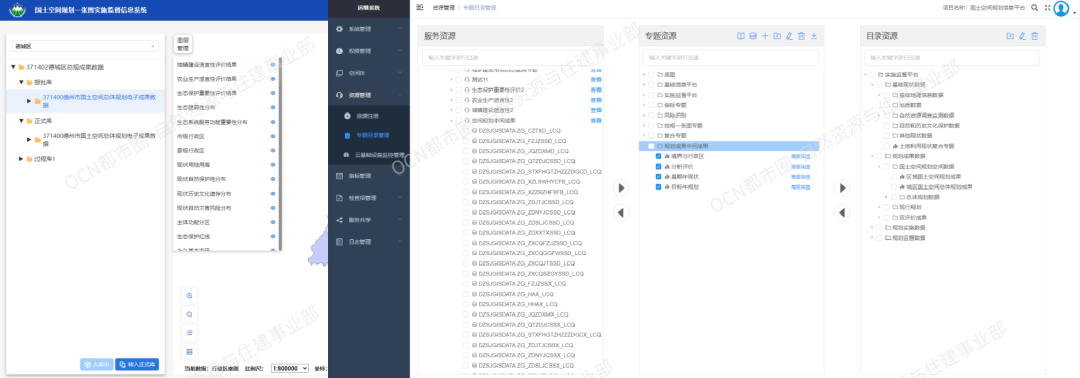
Task: Click the 转入正式库 button
Action: (137, 364)
